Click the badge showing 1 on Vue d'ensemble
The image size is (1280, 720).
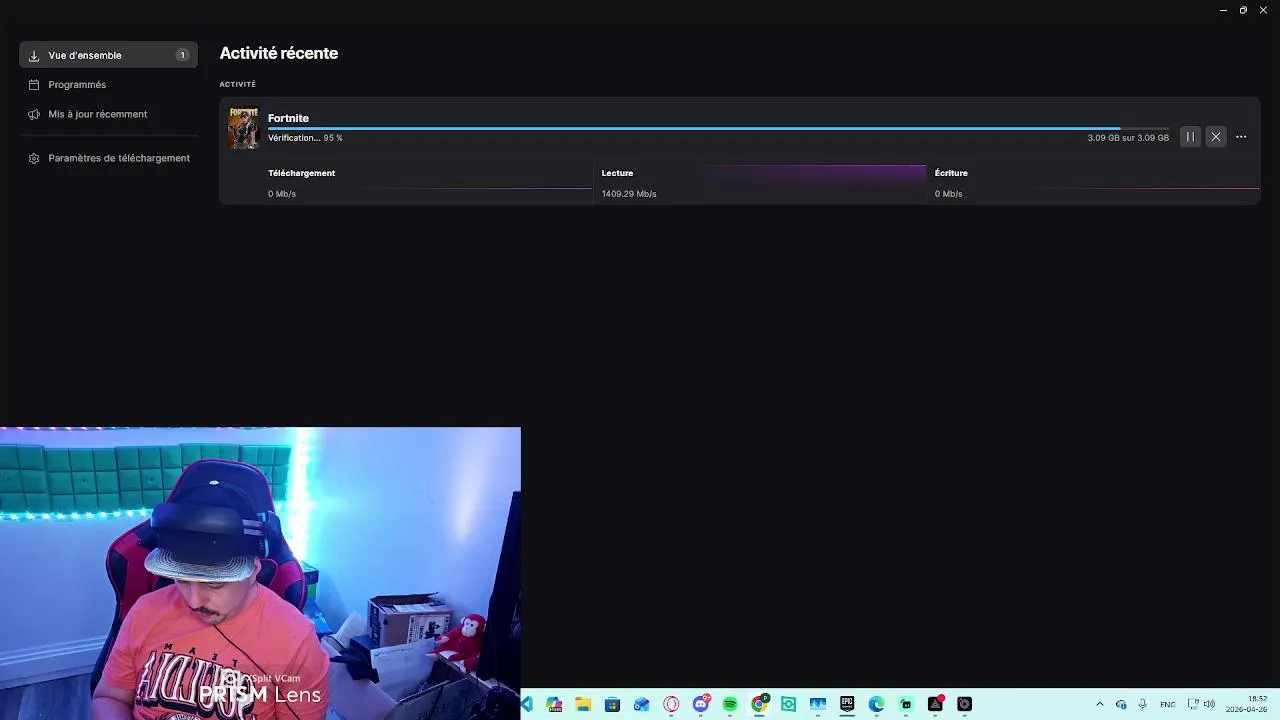tap(182, 55)
